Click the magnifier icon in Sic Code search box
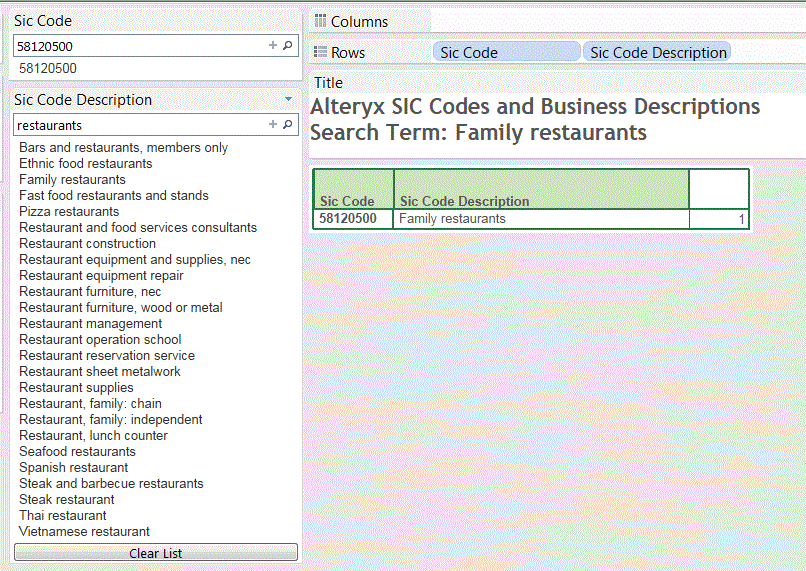This screenshot has height=571, width=806. [288, 45]
